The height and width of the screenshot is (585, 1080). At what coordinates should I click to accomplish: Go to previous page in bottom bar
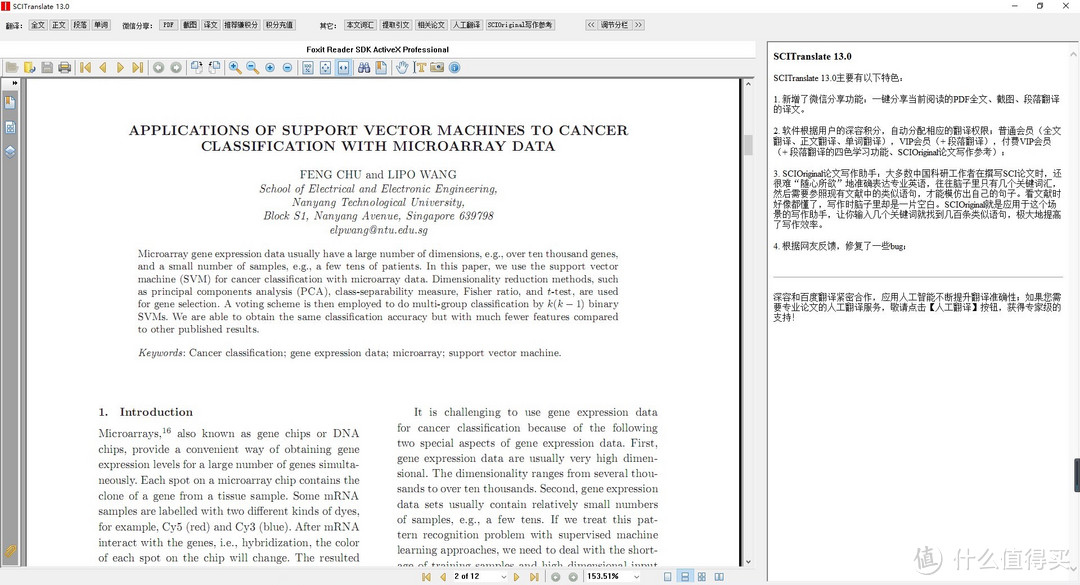pos(443,577)
